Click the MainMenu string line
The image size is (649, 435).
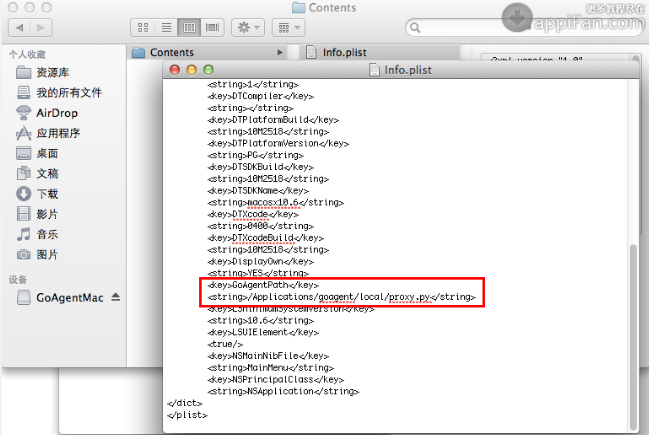270,368
